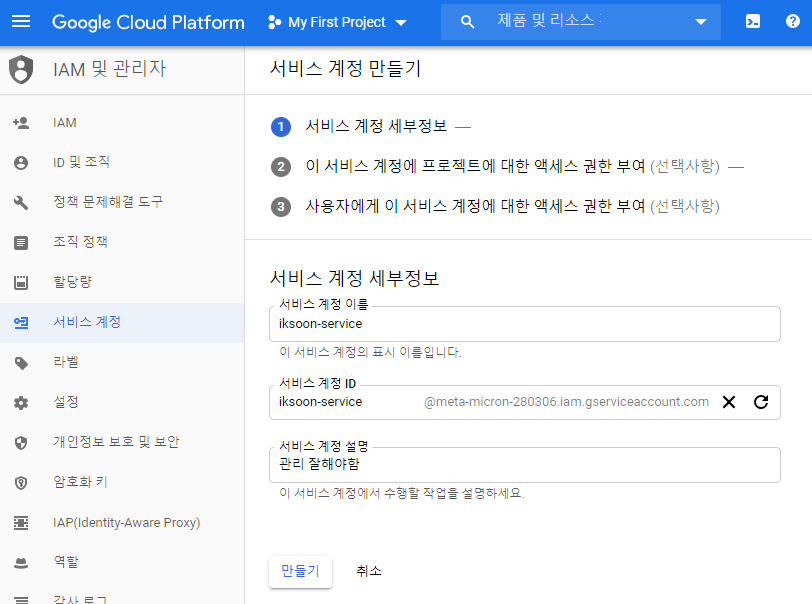The height and width of the screenshot is (604, 812).
Task: Click the 만들기 button
Action: [x=300, y=571]
